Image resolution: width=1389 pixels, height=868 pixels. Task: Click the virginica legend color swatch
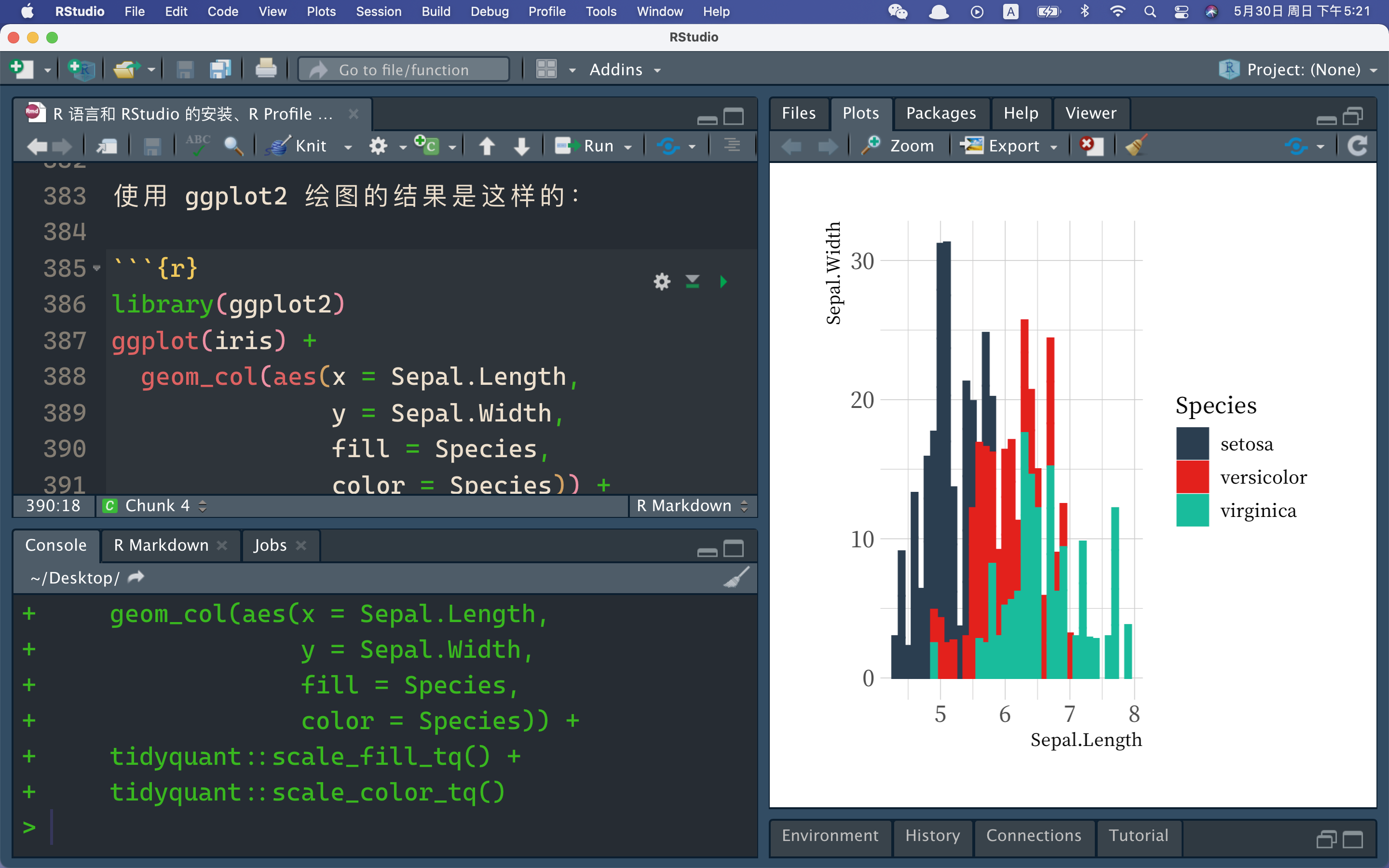(x=1192, y=510)
